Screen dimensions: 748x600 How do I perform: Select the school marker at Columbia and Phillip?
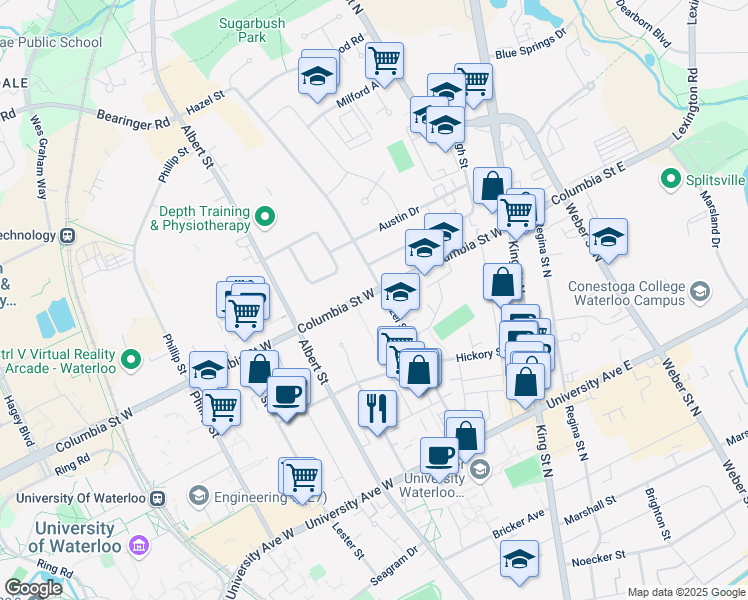point(208,371)
